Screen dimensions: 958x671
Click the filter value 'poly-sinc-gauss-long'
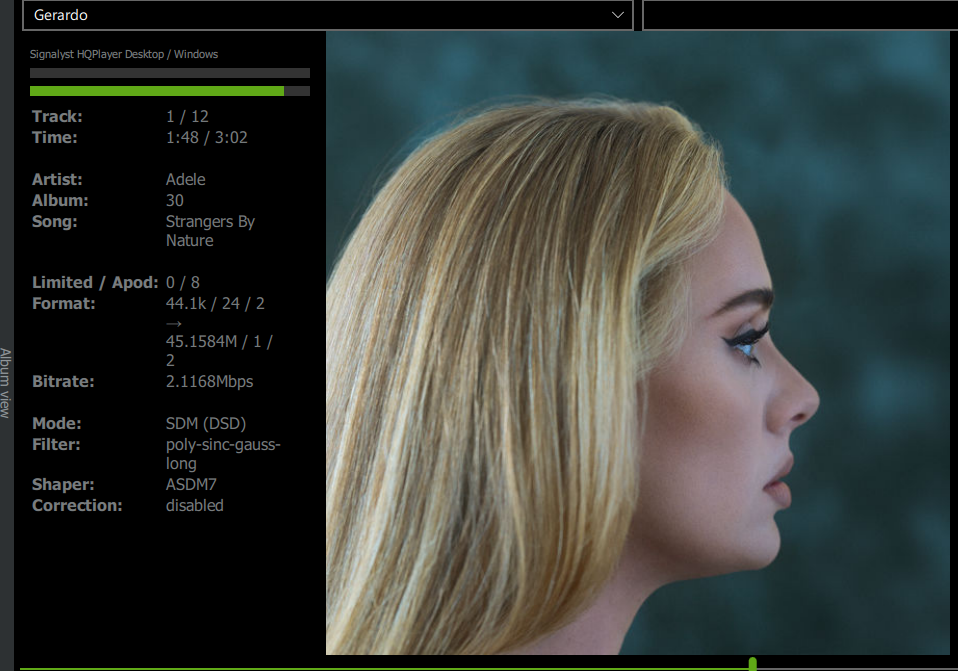(x=223, y=454)
